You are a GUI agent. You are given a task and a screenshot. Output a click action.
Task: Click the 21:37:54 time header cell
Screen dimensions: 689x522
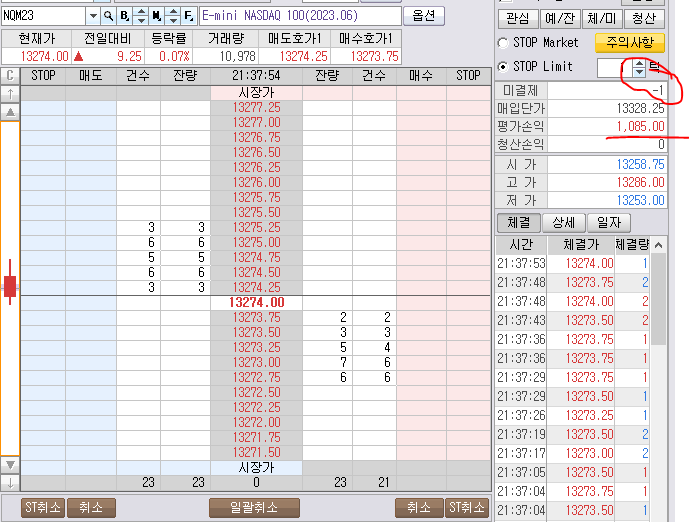click(256, 76)
